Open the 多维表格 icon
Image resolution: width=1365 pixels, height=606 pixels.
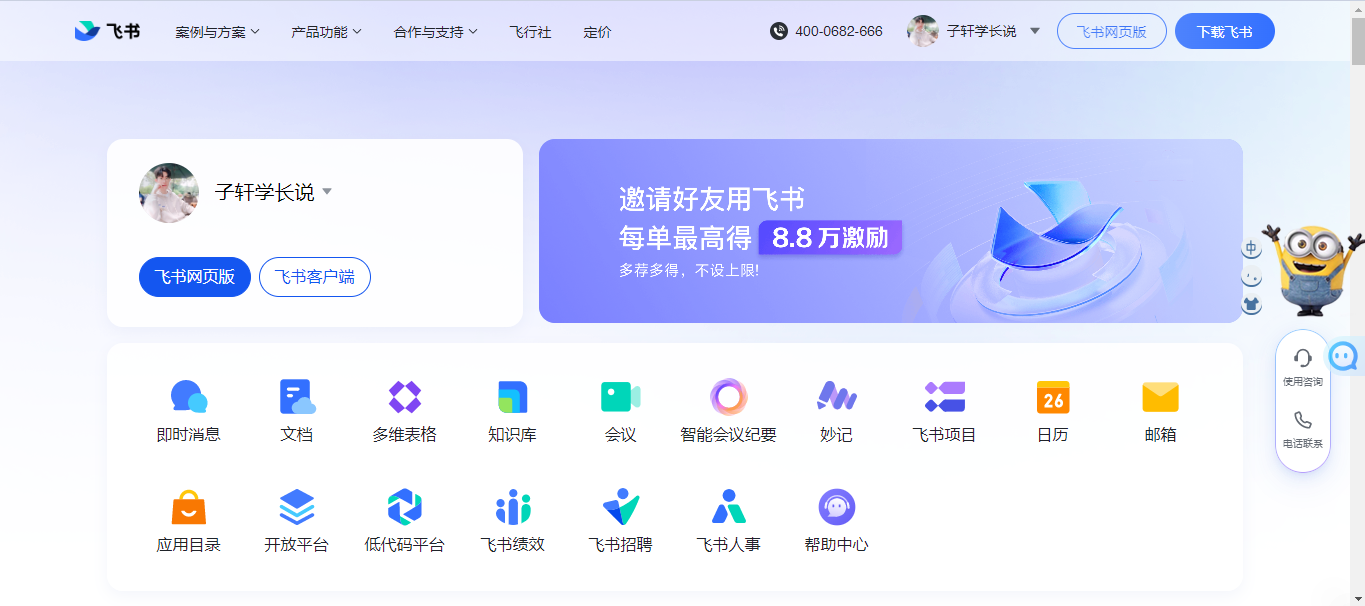pos(405,397)
